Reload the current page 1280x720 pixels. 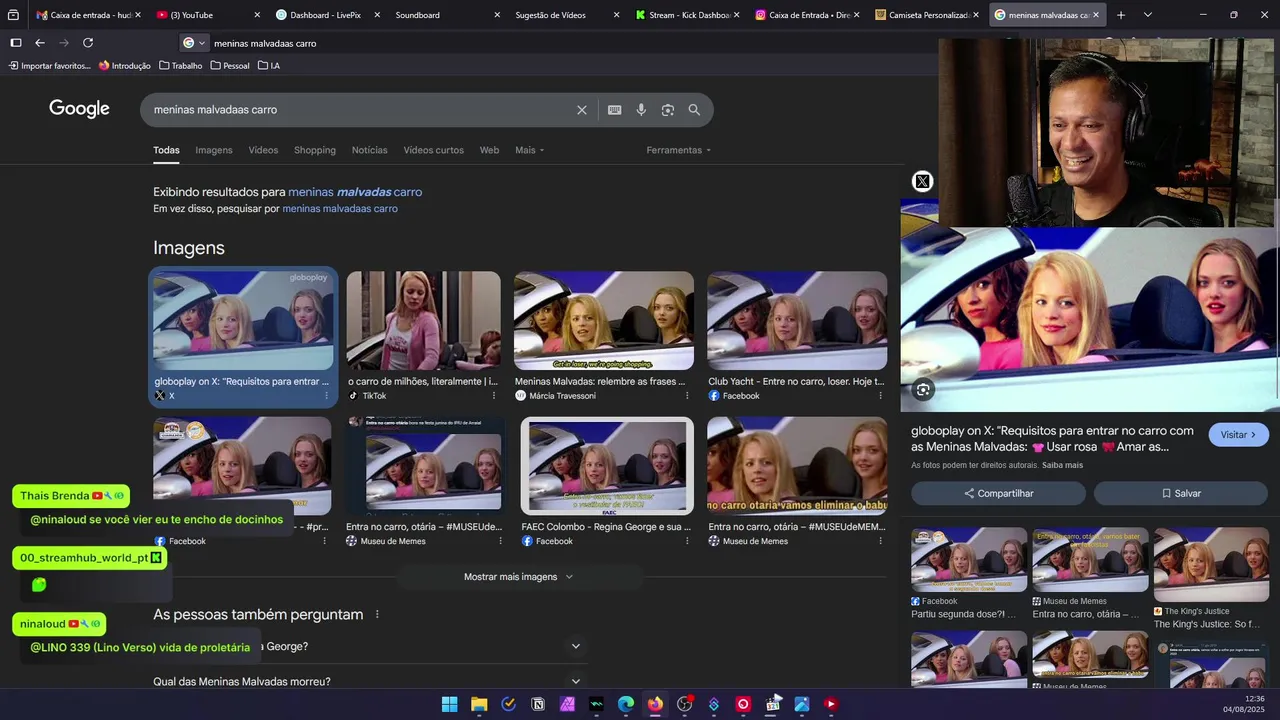(88, 43)
